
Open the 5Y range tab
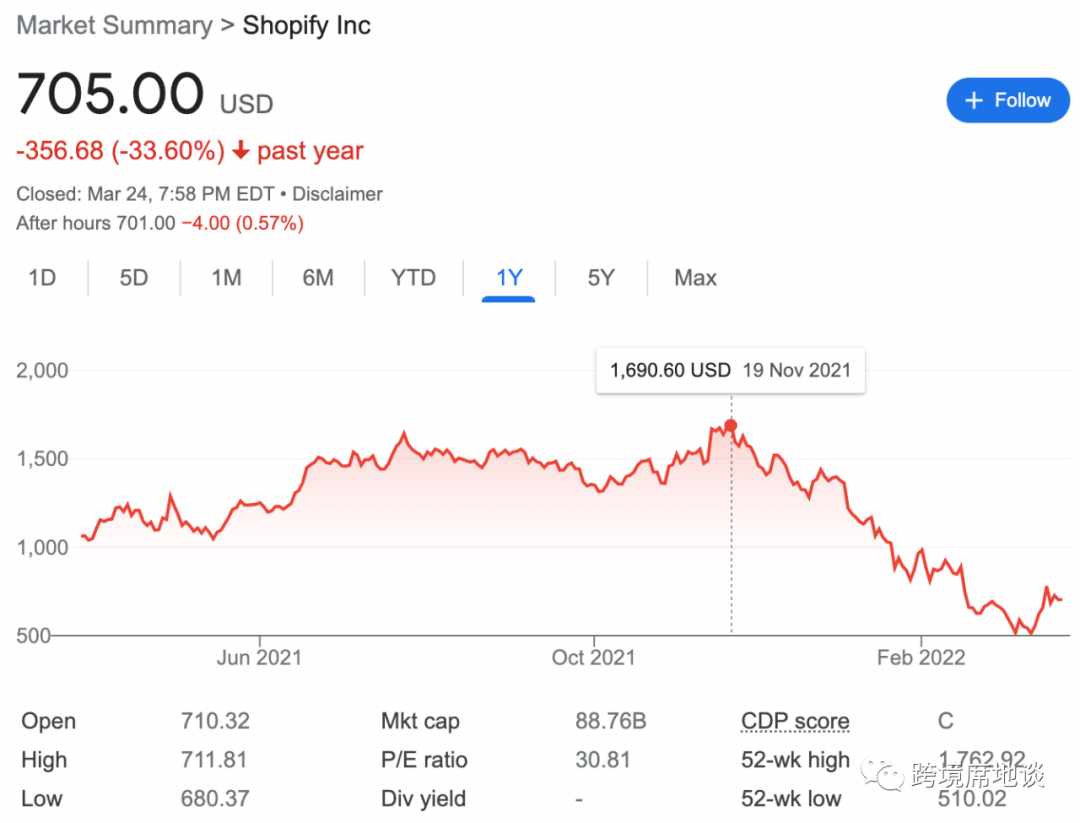click(x=601, y=278)
